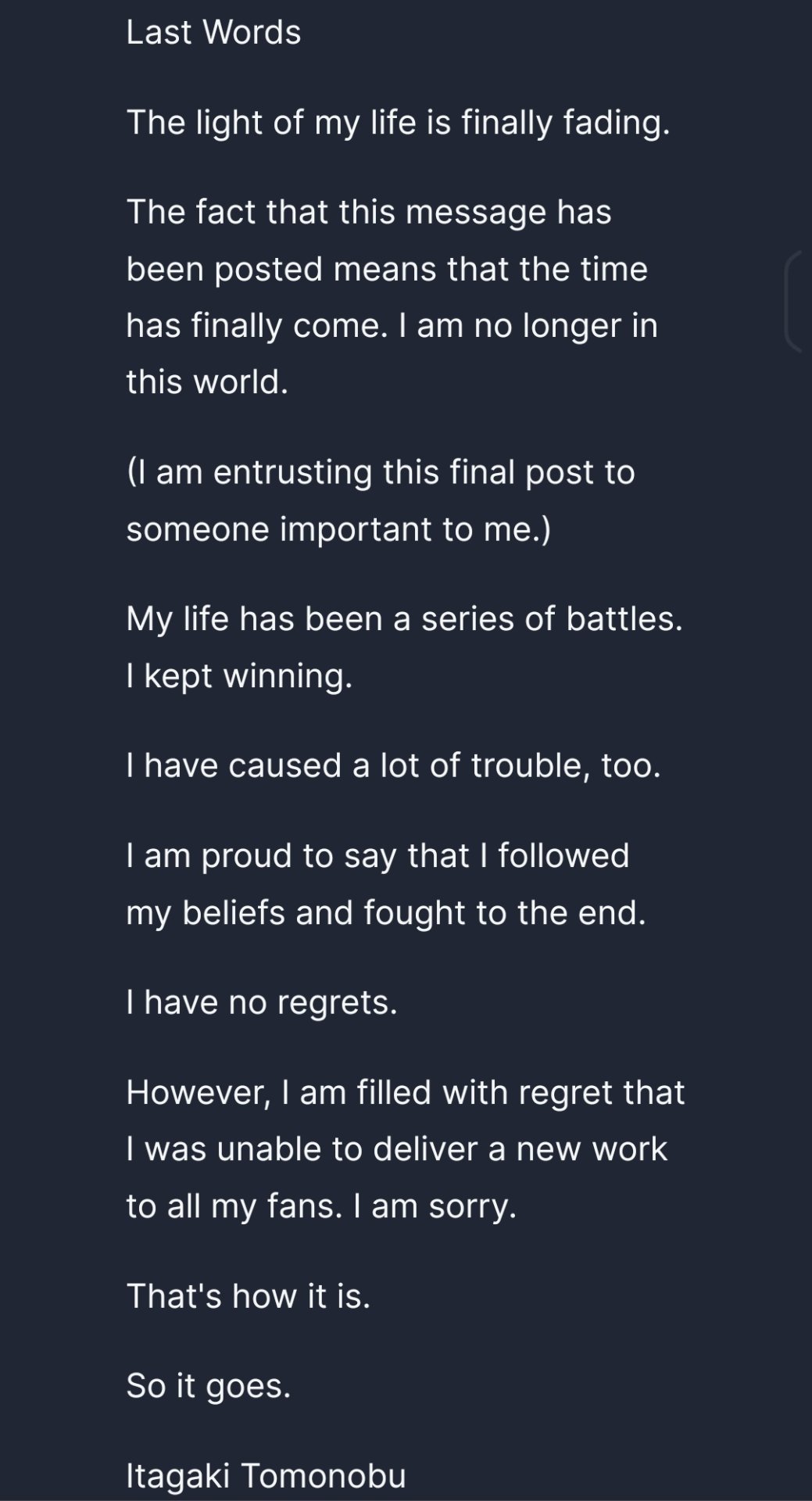Click the line "However, I am filled with regret that"

(x=406, y=1093)
